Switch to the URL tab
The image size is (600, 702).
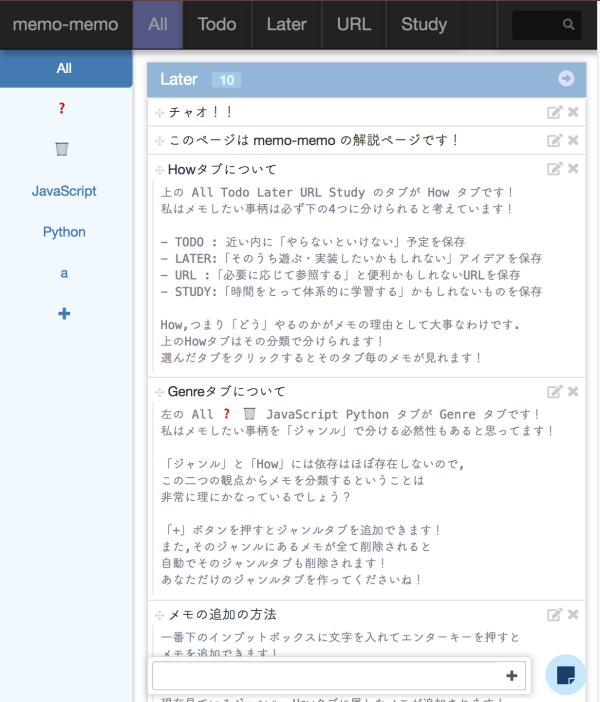(354, 25)
